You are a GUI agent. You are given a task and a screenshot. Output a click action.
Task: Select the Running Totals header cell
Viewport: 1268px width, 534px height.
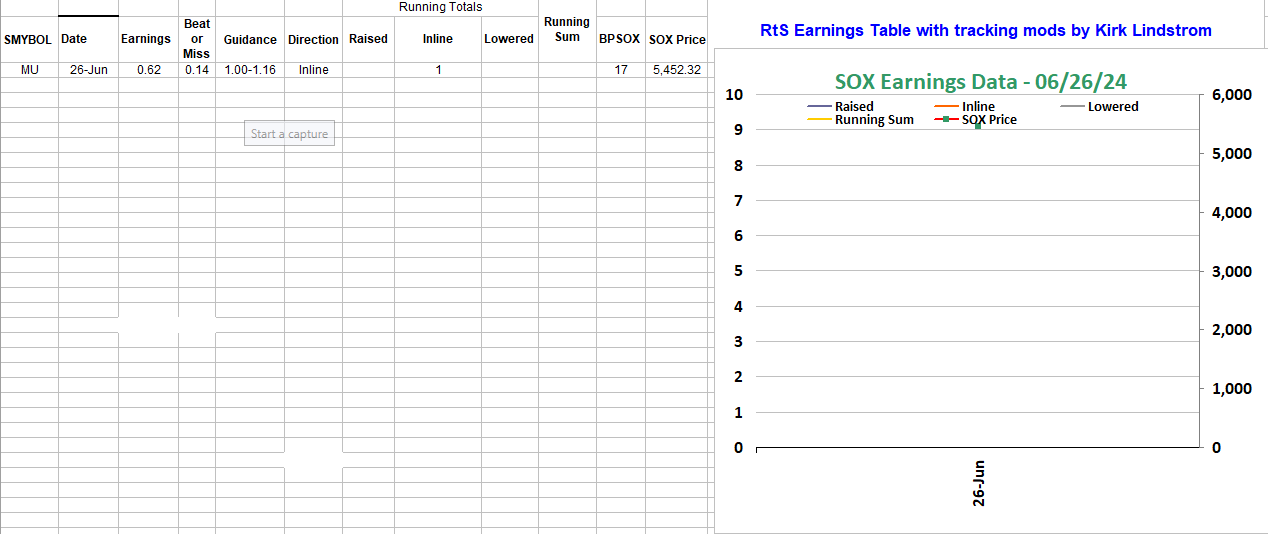click(440, 7)
